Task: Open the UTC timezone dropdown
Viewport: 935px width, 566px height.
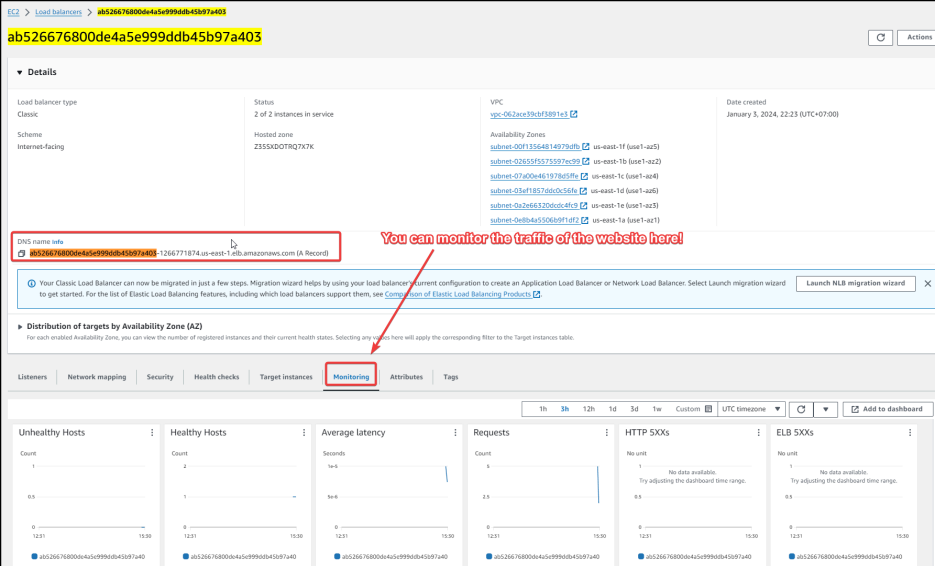Action: tap(751, 409)
